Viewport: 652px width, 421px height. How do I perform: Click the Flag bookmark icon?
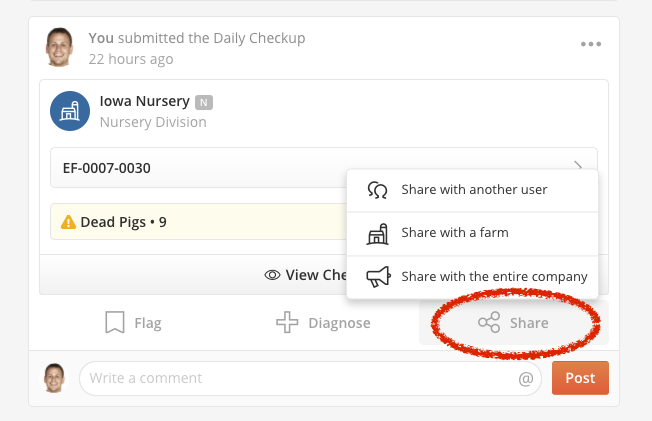[115, 322]
